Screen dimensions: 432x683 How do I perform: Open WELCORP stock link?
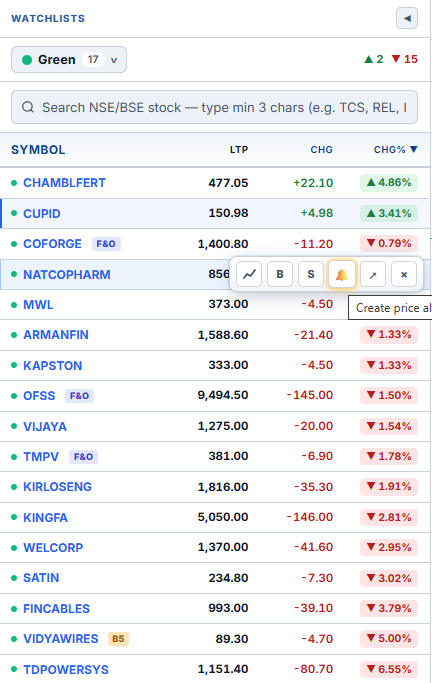pos(53,548)
